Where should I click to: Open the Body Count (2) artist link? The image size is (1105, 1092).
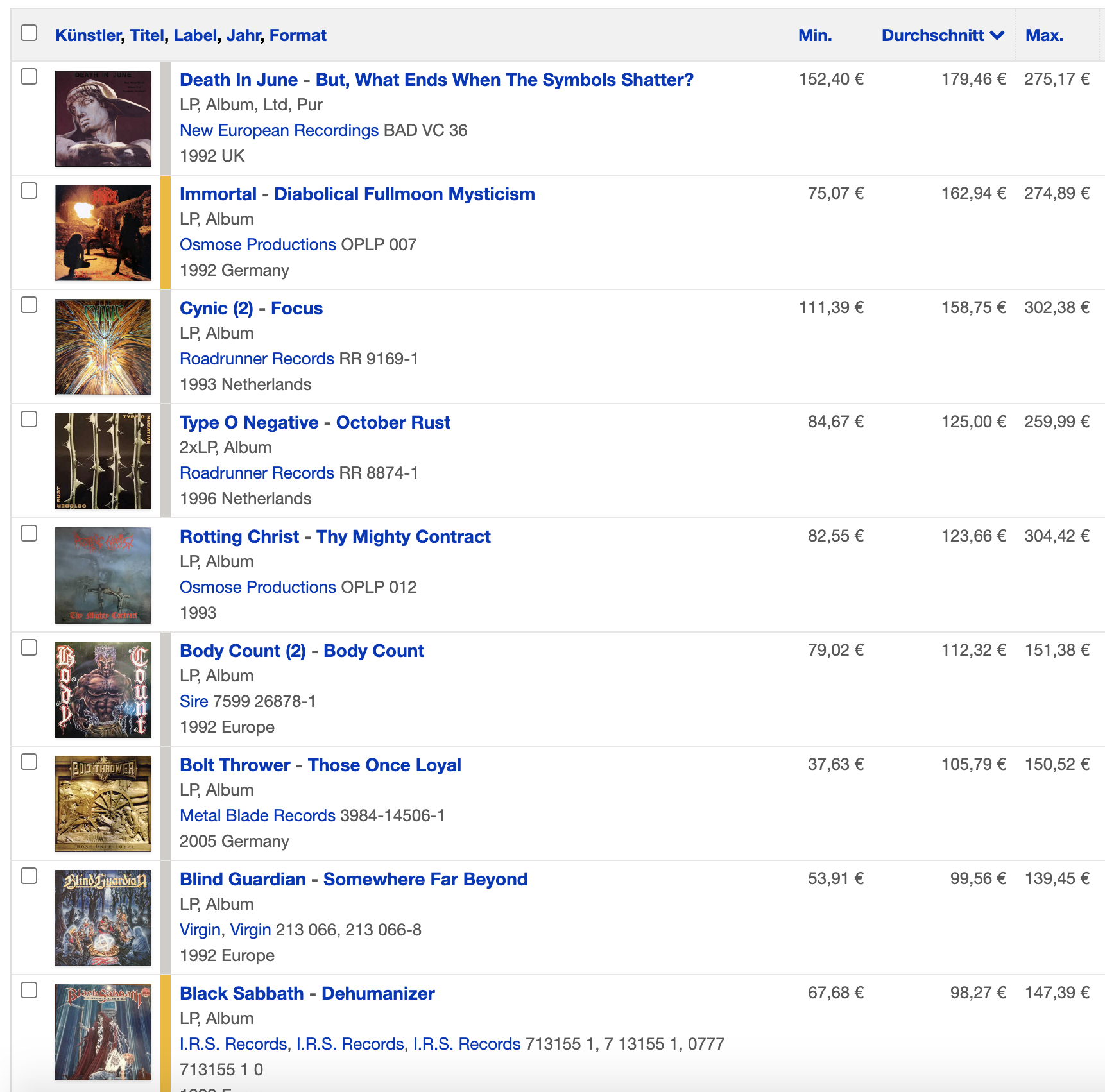pyautogui.click(x=243, y=651)
